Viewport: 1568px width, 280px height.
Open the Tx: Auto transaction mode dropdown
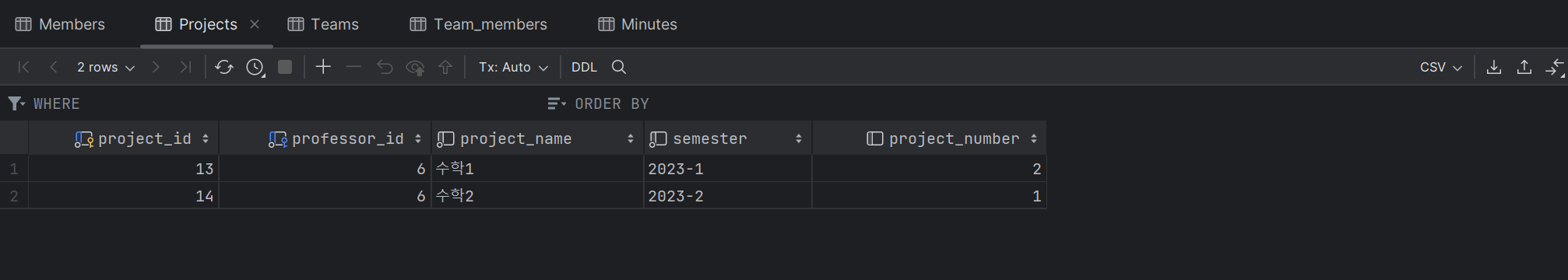click(x=513, y=68)
